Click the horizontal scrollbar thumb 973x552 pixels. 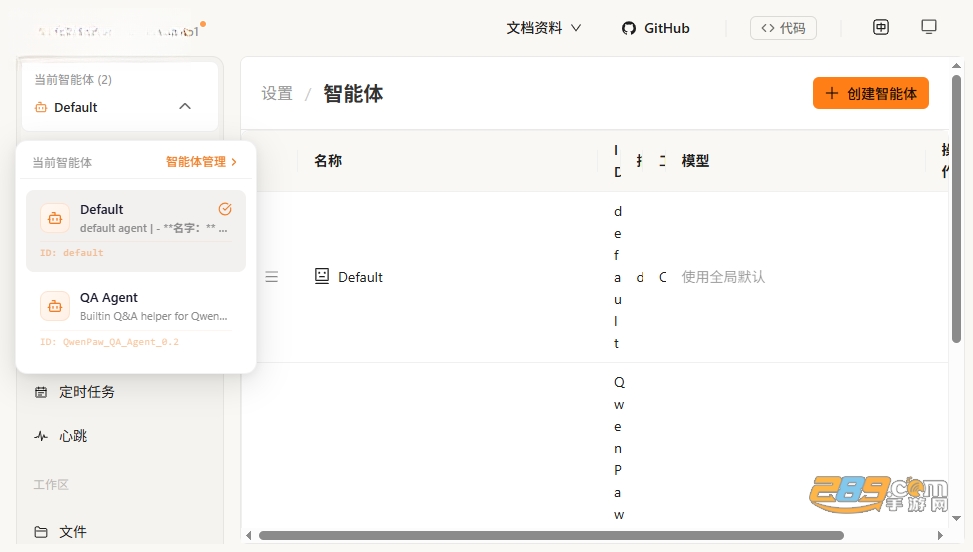551,535
